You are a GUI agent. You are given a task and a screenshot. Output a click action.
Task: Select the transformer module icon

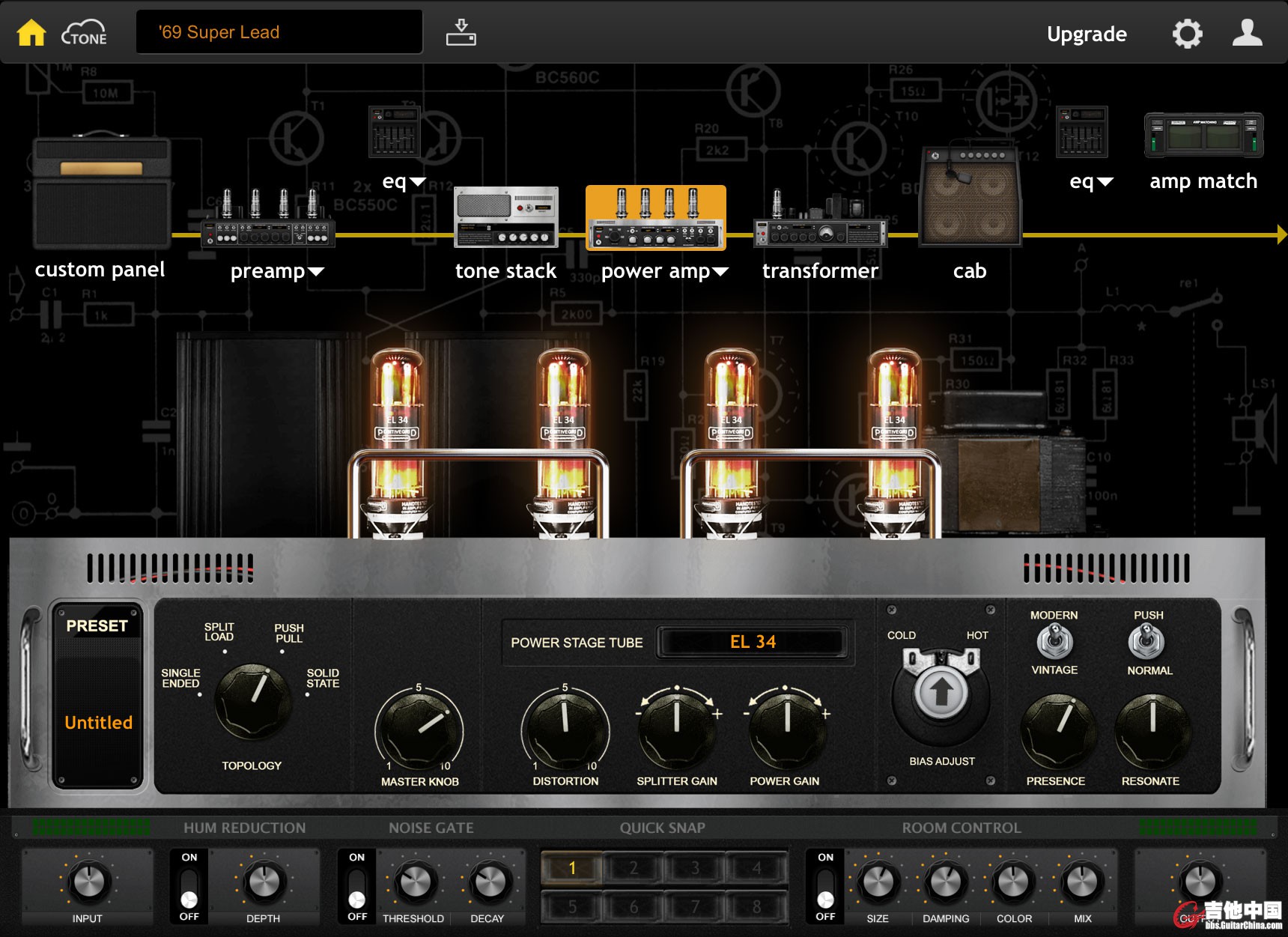coord(820,221)
